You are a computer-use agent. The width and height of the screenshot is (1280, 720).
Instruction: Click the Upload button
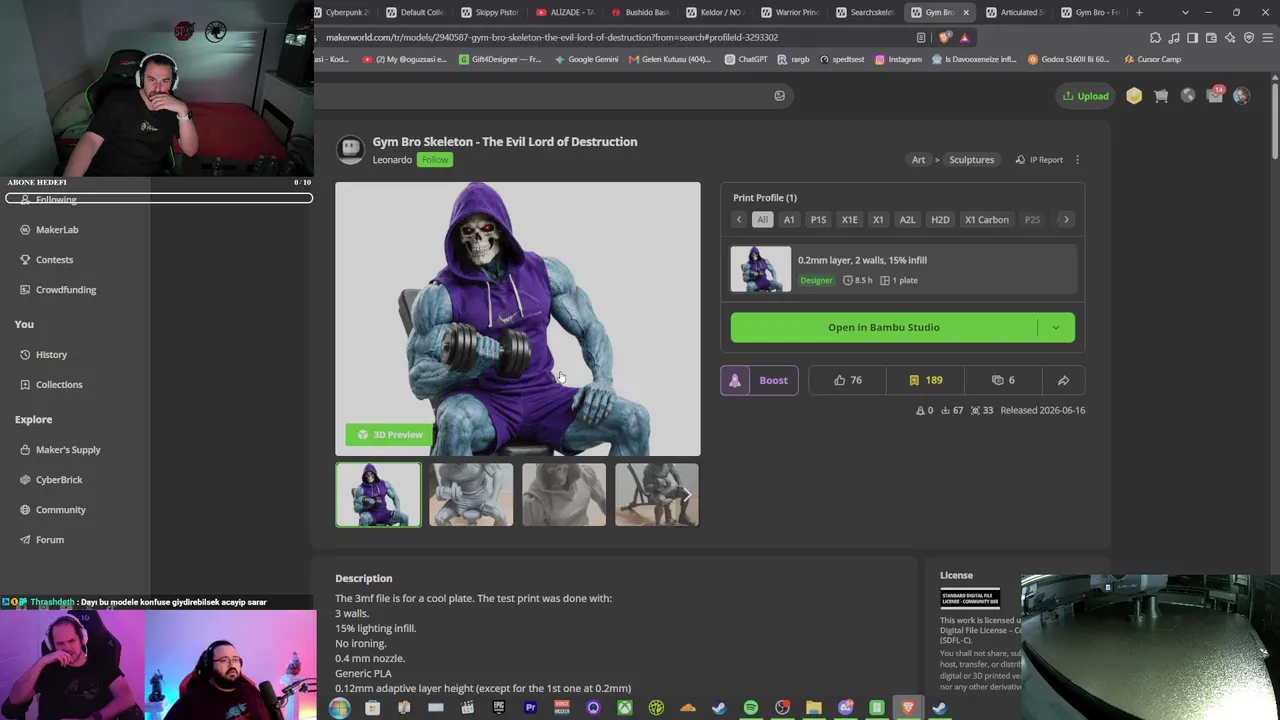point(1086,96)
